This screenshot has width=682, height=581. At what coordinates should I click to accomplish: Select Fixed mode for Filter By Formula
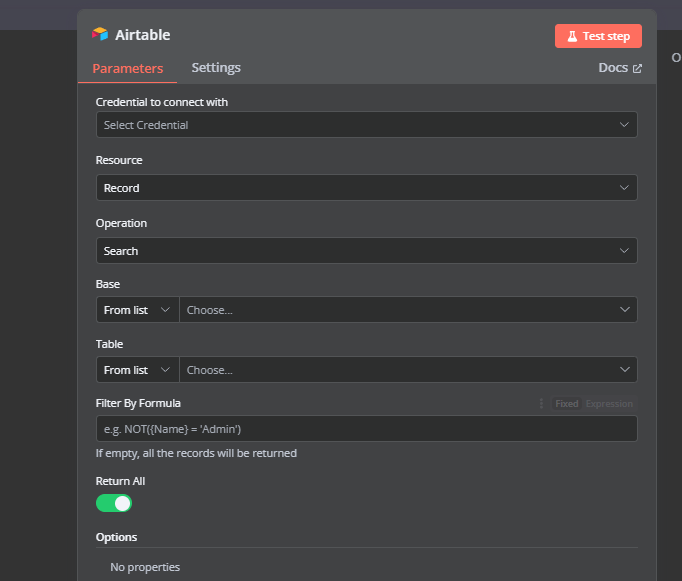coord(567,404)
